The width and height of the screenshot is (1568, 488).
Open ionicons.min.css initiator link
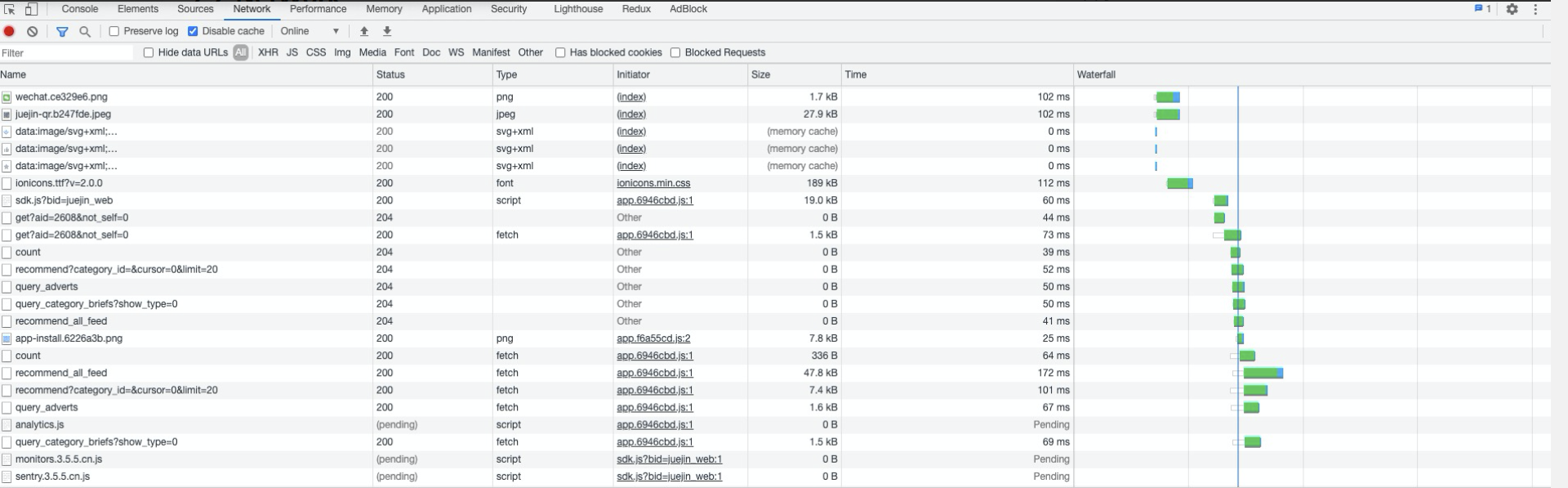coord(653,183)
